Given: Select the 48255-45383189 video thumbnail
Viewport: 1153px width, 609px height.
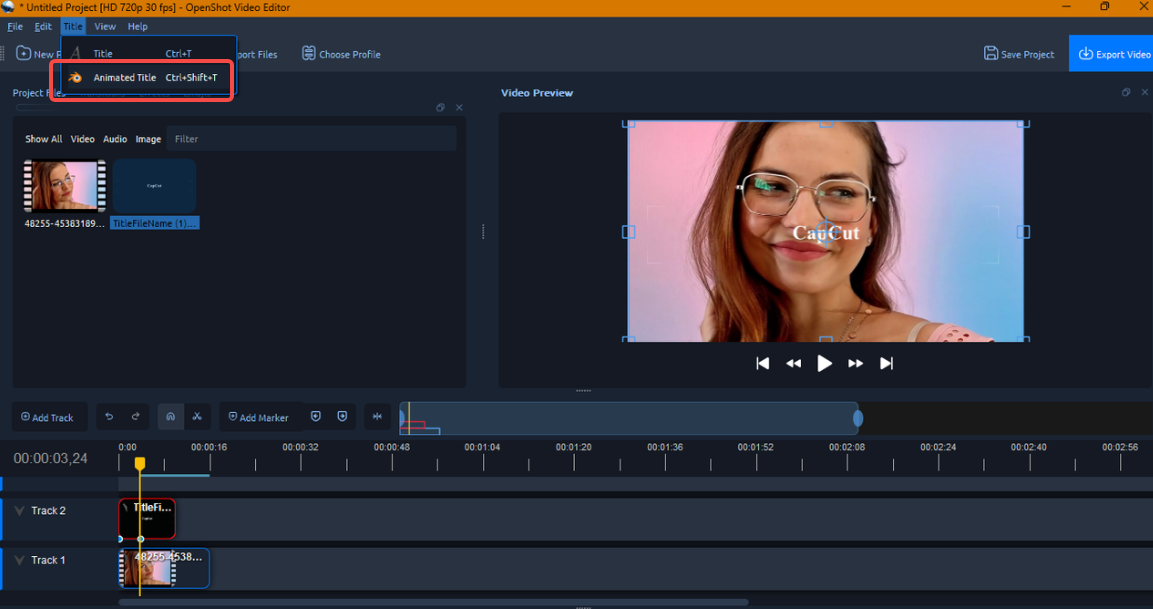Looking at the screenshot, I should pos(64,185).
